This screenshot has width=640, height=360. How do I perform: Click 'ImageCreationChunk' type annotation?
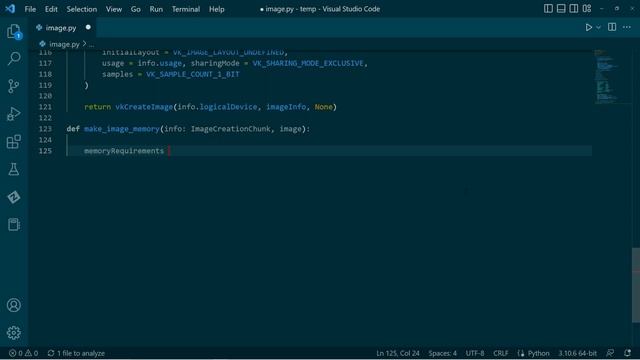click(x=231, y=129)
